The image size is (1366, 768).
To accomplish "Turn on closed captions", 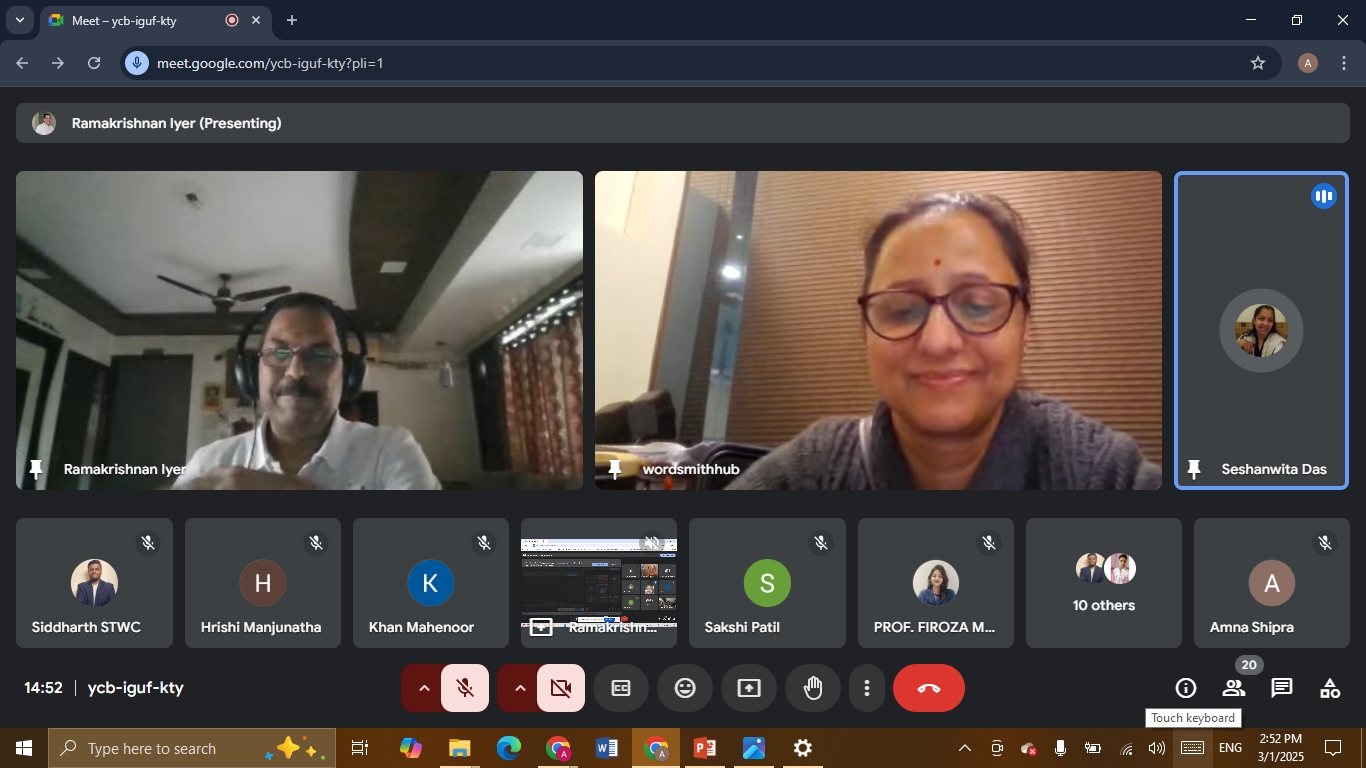I will tap(621, 688).
